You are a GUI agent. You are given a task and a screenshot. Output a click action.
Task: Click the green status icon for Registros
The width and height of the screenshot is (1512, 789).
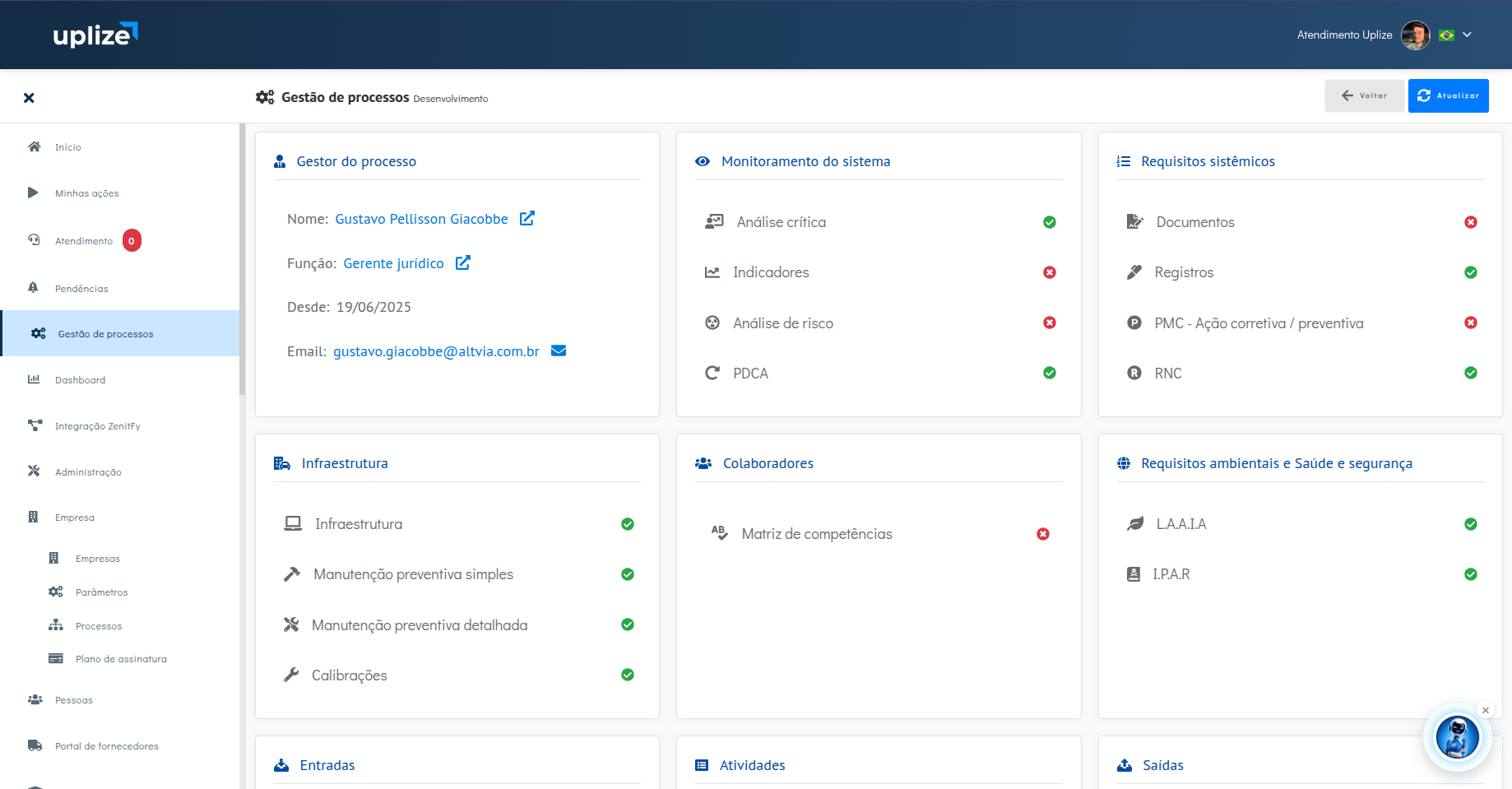[1471, 272]
